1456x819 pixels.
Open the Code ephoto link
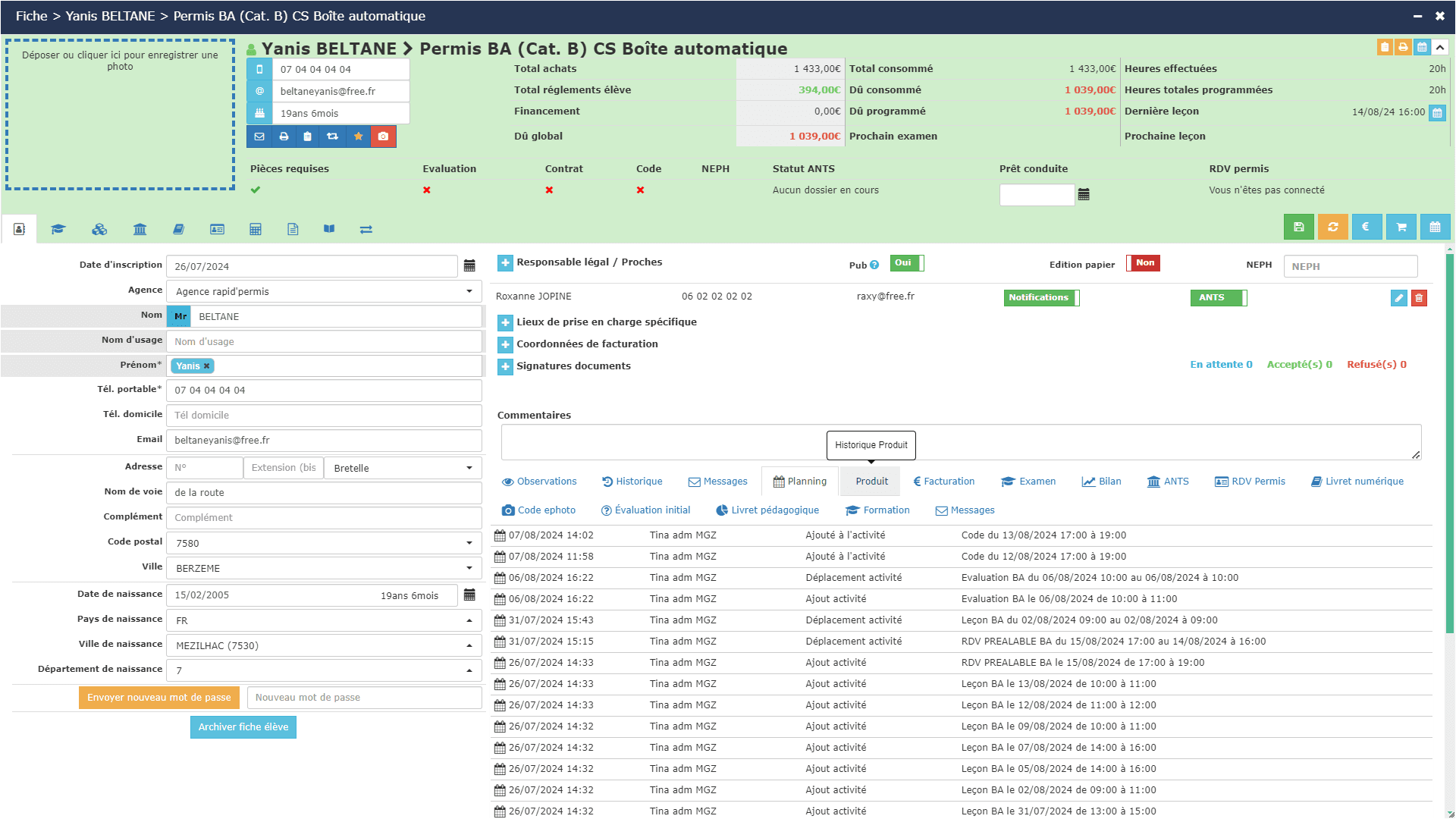pos(539,510)
